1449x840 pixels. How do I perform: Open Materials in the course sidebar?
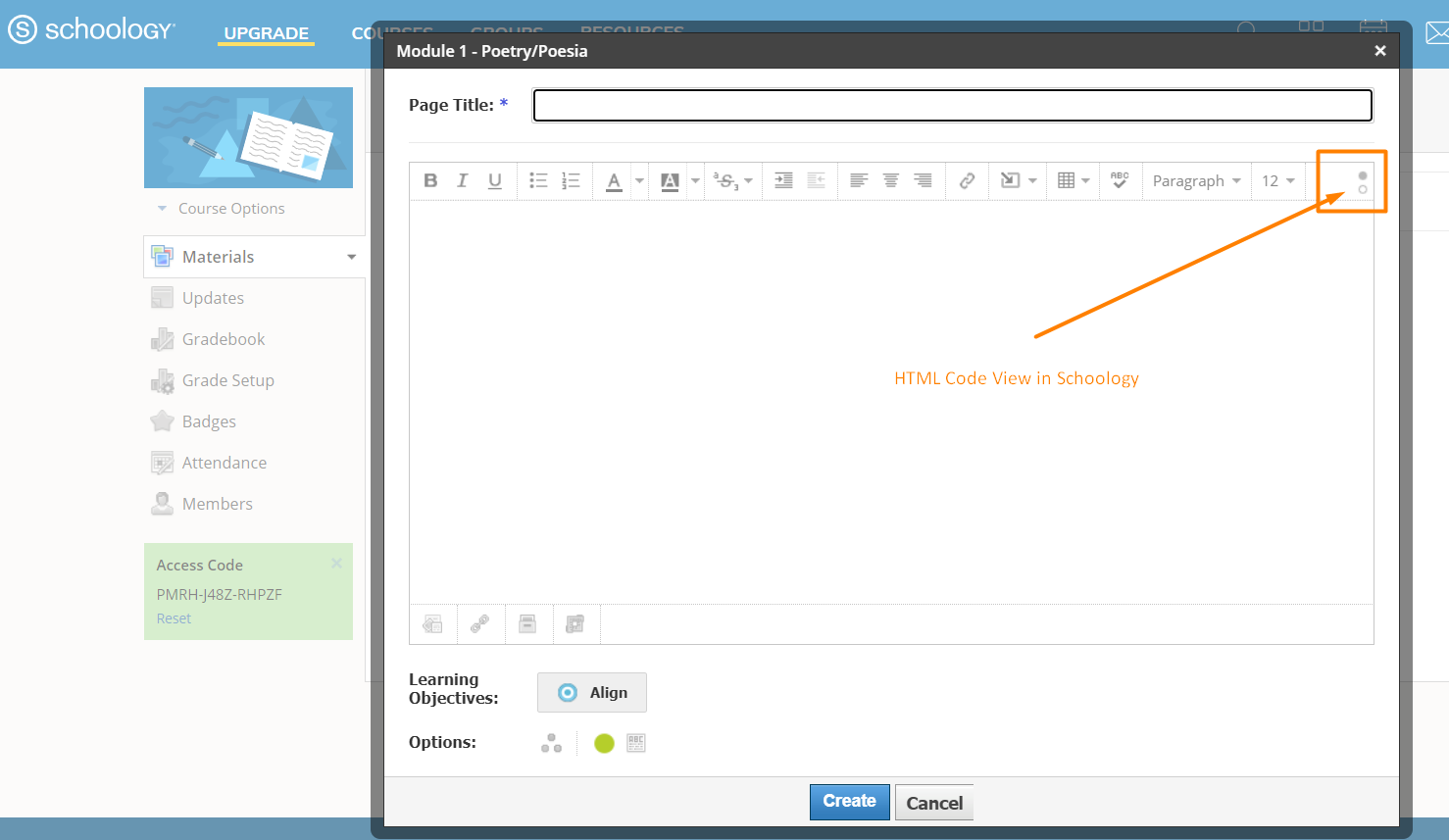pos(218,257)
